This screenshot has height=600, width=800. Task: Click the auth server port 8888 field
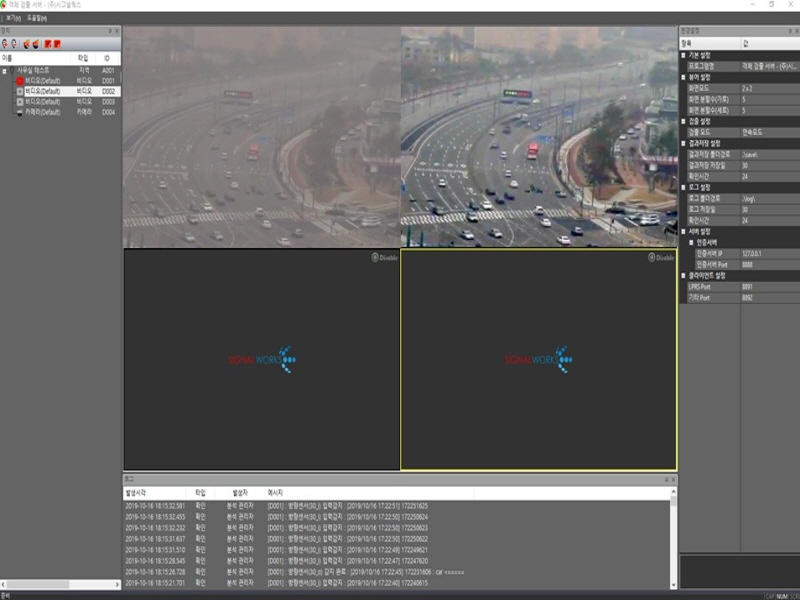click(x=770, y=265)
